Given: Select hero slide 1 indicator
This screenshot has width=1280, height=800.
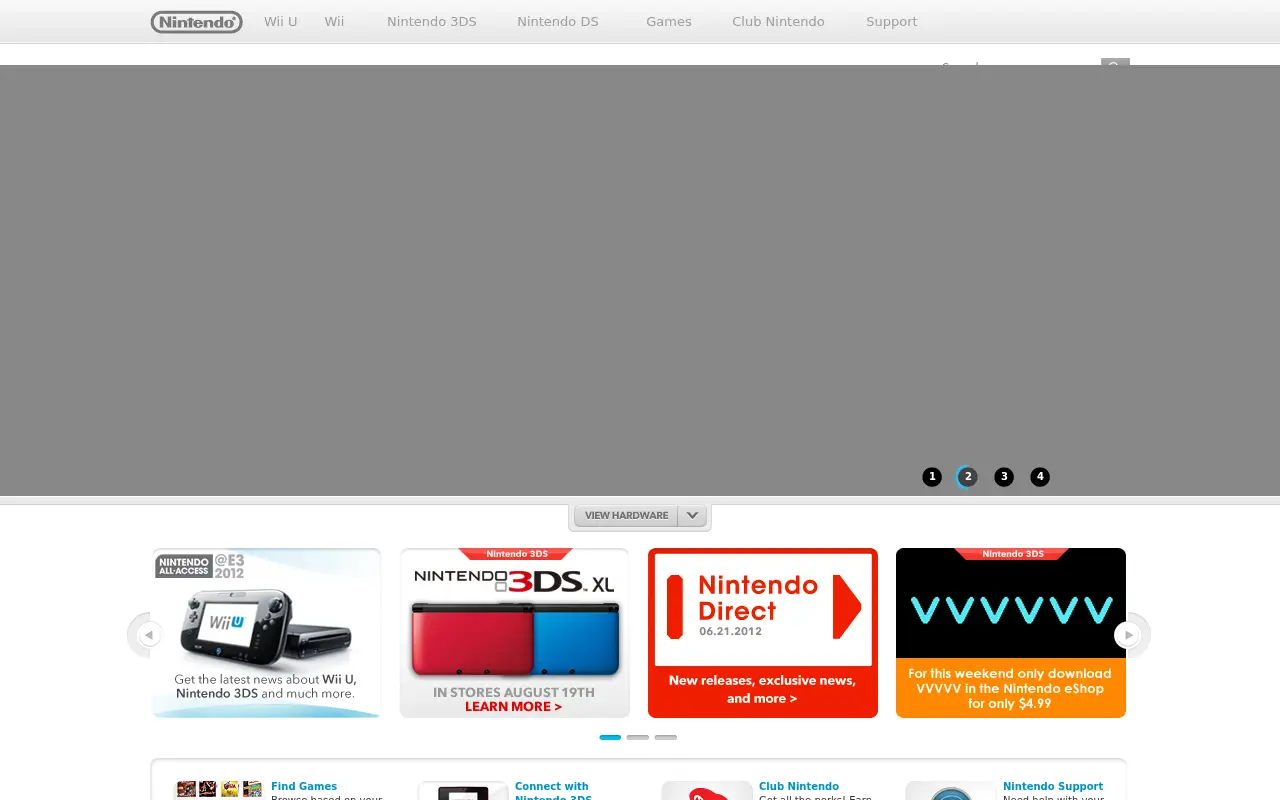Looking at the screenshot, I should (x=932, y=477).
